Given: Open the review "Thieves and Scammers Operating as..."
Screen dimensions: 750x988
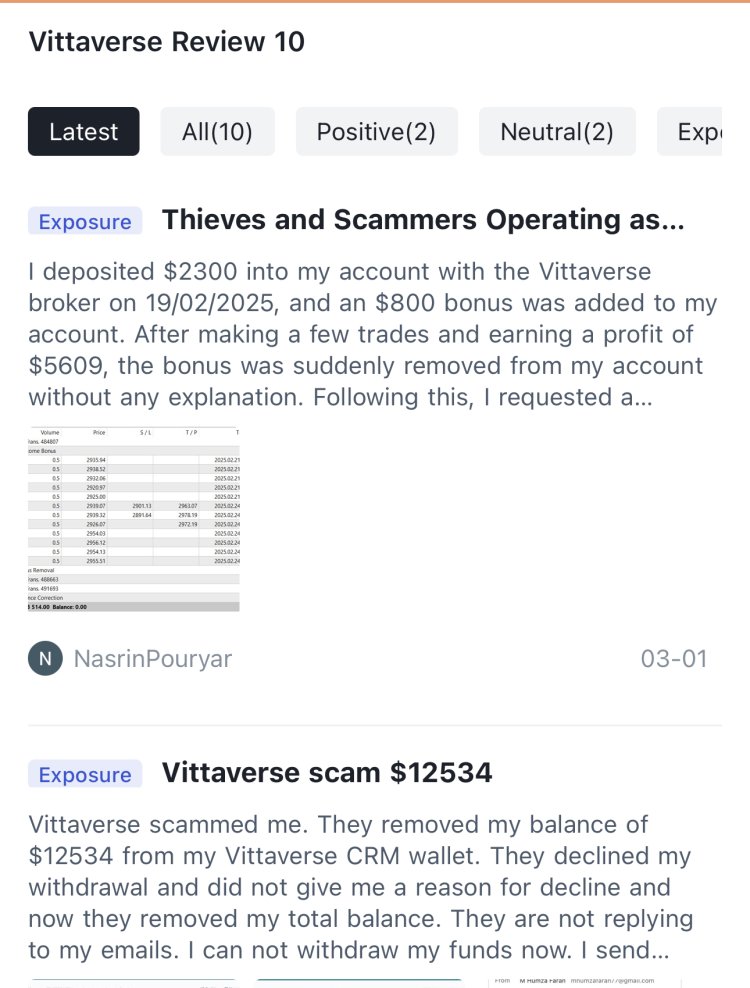Looking at the screenshot, I should [425, 220].
